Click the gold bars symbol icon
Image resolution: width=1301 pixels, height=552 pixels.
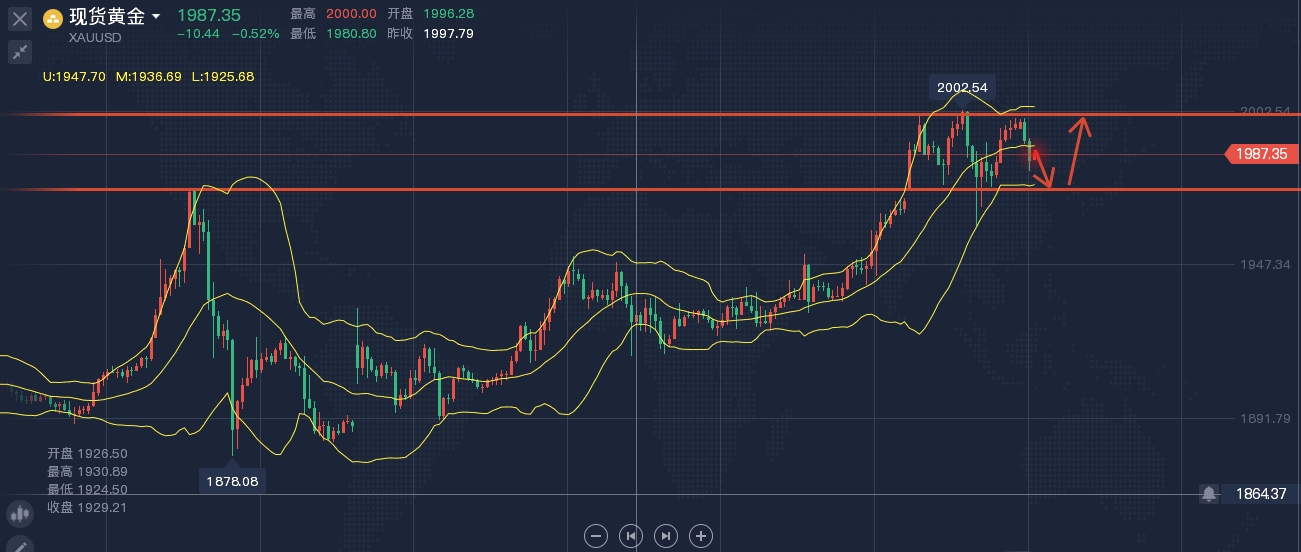click(53, 18)
